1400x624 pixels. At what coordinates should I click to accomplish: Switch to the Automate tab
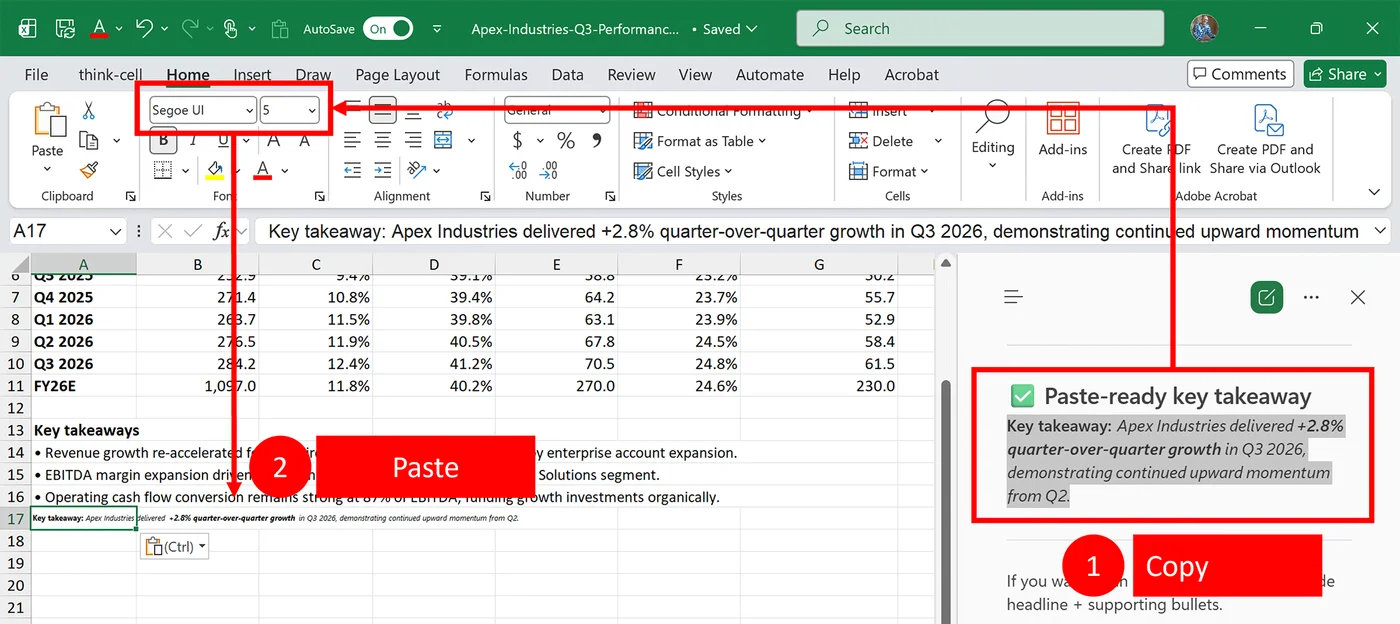click(770, 74)
